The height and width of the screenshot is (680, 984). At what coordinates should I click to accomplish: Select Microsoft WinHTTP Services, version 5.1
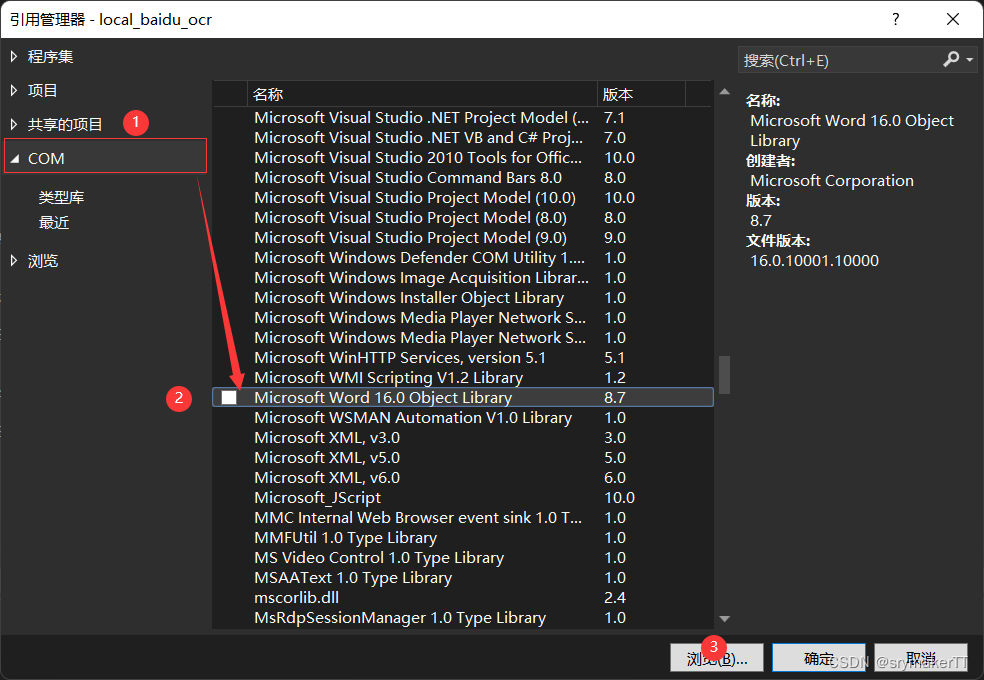[463, 358]
